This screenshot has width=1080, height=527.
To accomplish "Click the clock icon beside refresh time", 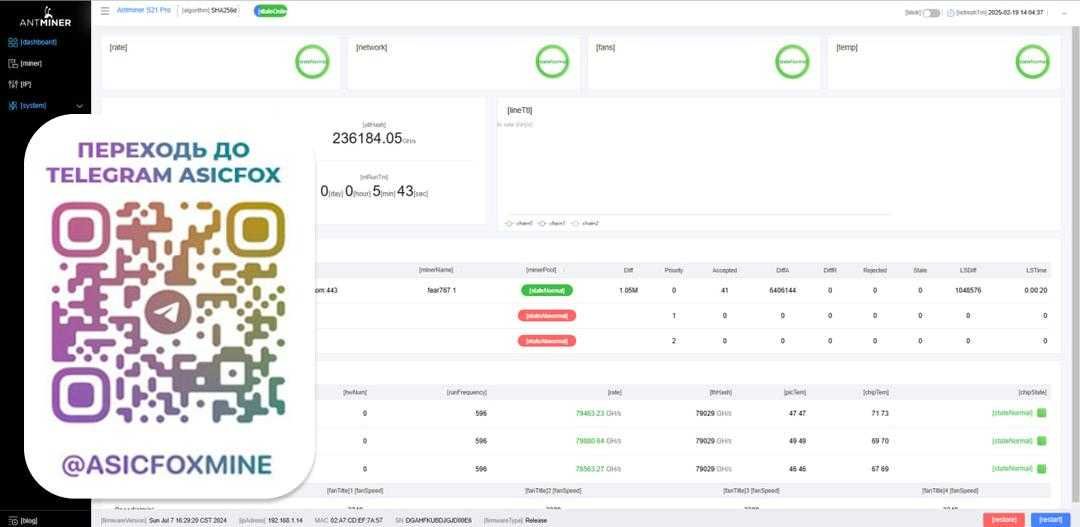I will (951, 12).
